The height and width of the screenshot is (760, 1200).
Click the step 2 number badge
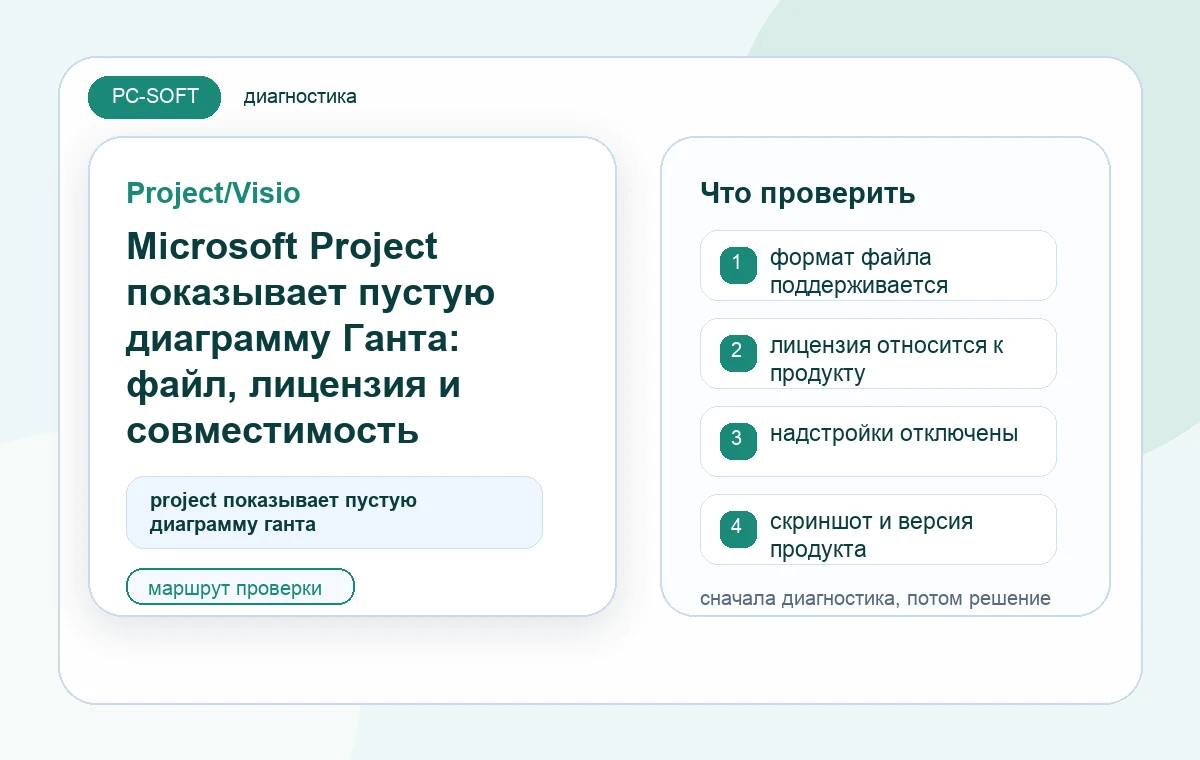[738, 353]
